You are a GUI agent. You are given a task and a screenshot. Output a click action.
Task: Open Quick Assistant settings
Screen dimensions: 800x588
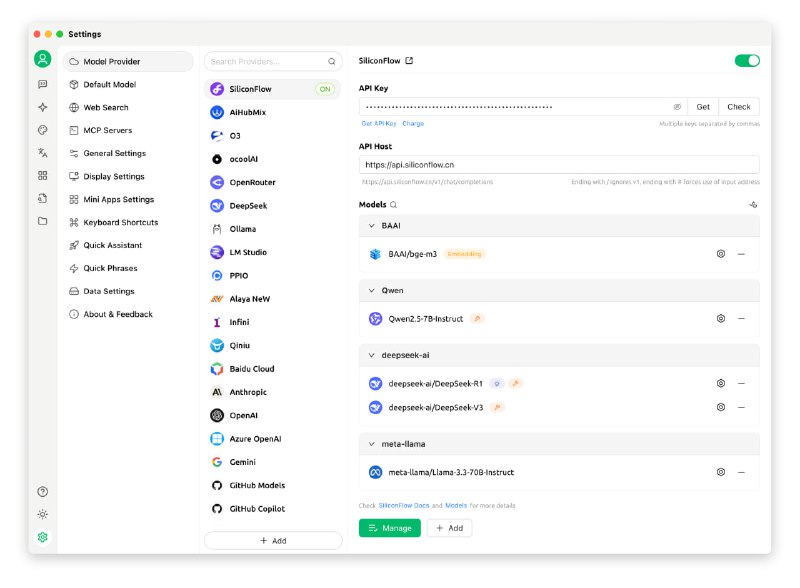point(128,246)
